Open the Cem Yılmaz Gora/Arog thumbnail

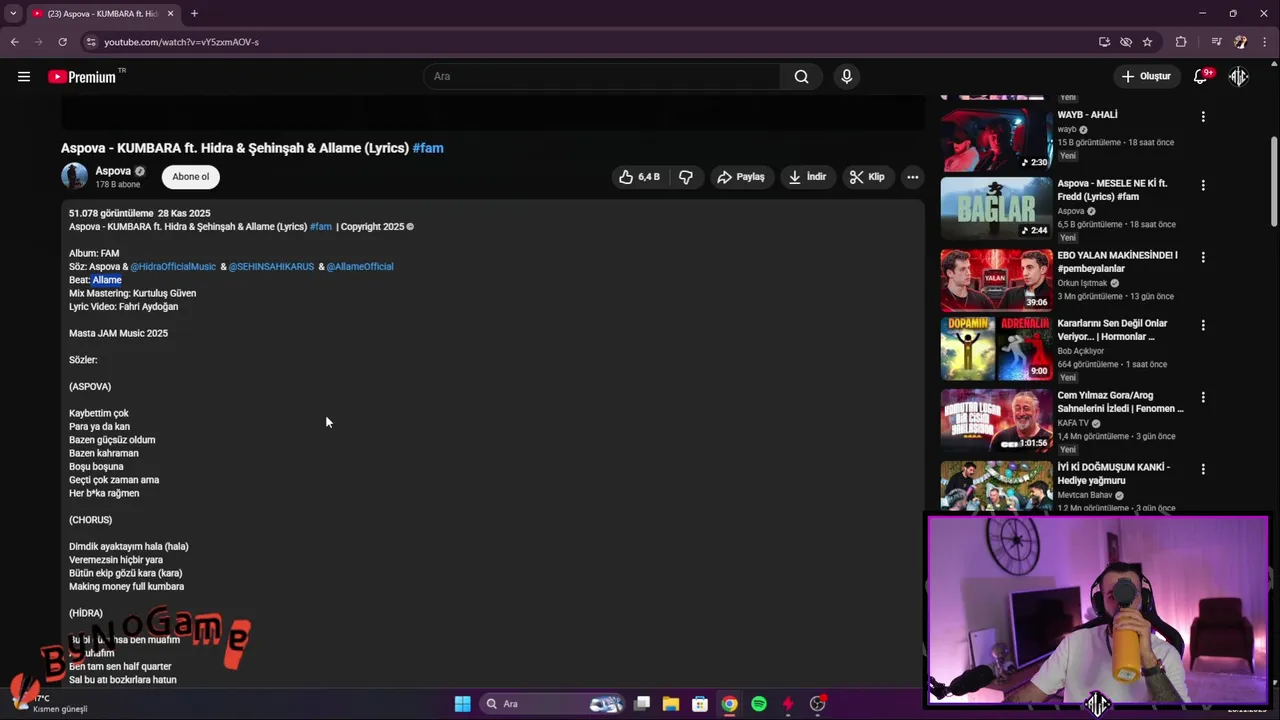(996, 420)
